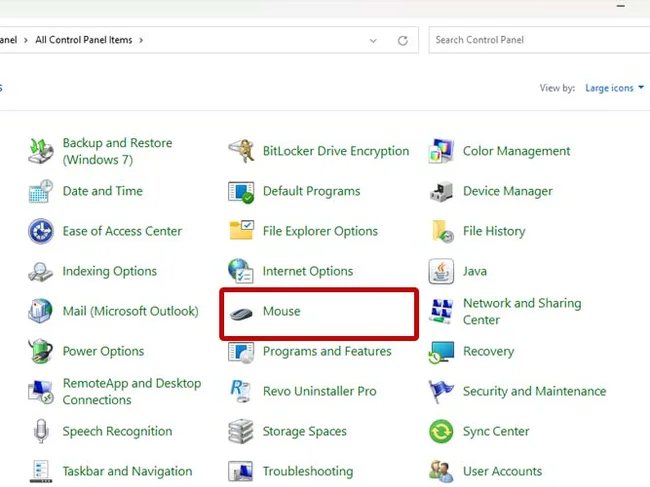Screen dimensions: 650x487
Task: Open Storage Spaces text link
Action: pyautogui.click(x=305, y=431)
